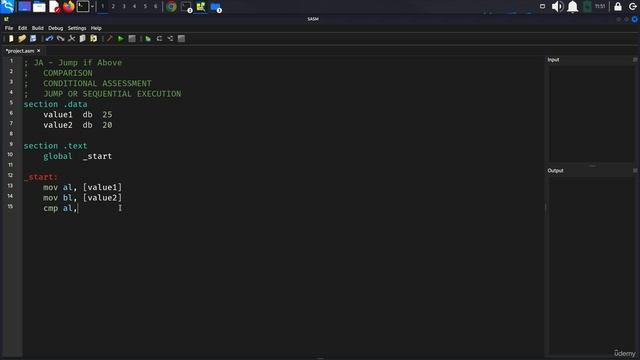Click the 'value2 db 20' line
This screenshot has height=360, width=640.
pos(78,125)
